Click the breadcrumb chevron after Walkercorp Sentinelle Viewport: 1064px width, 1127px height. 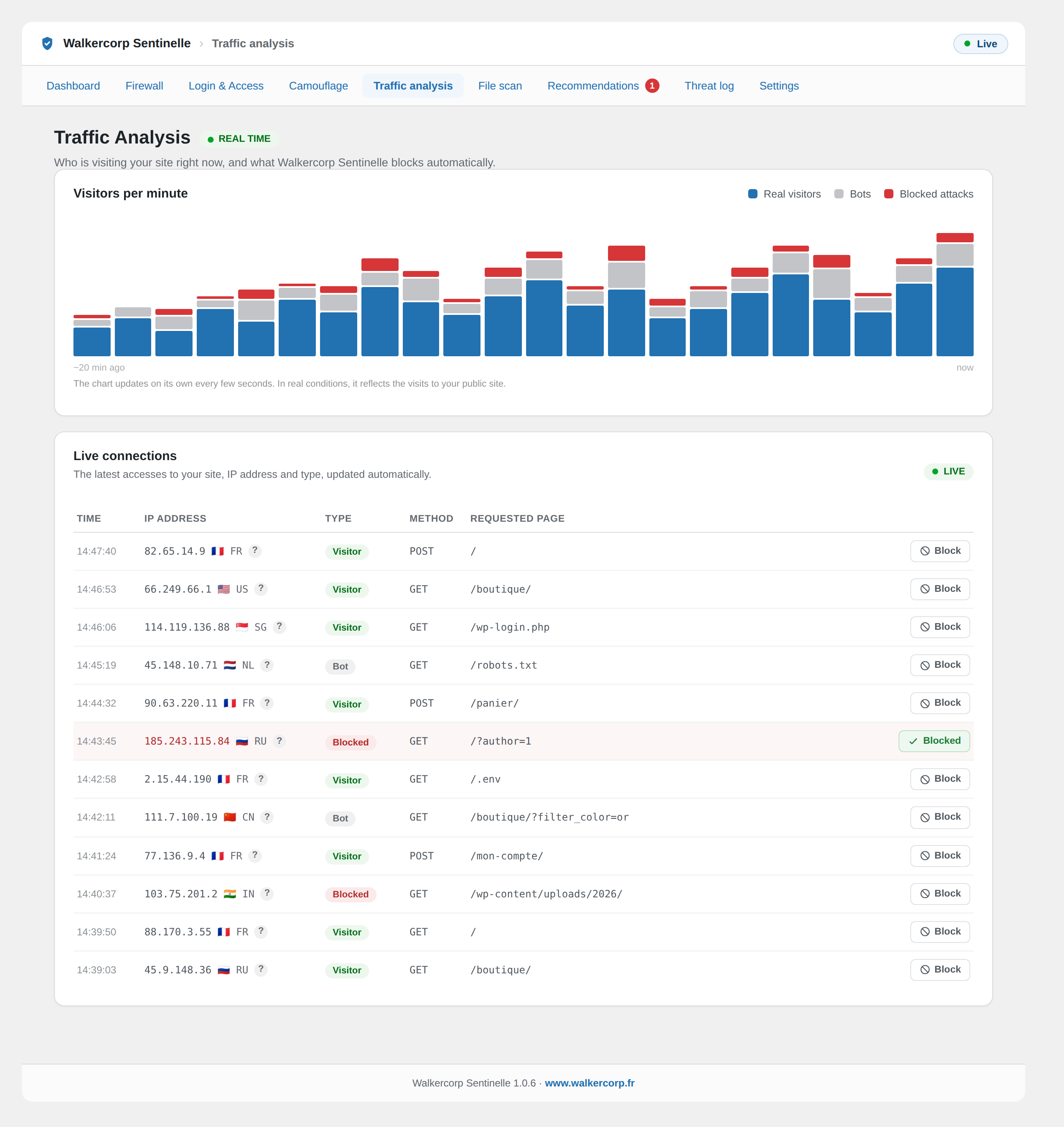[x=201, y=44]
